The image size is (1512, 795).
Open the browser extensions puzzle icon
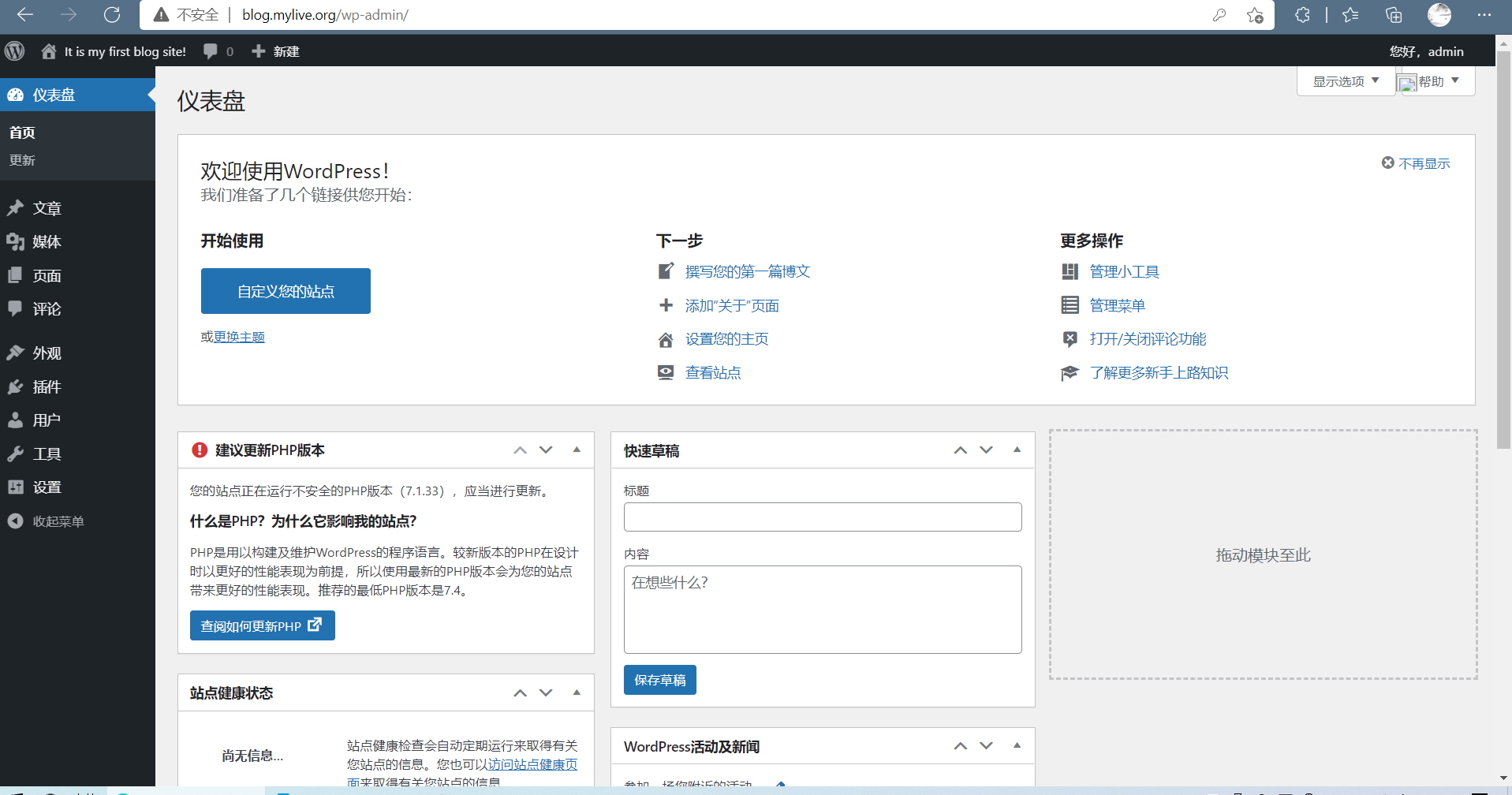(1302, 14)
